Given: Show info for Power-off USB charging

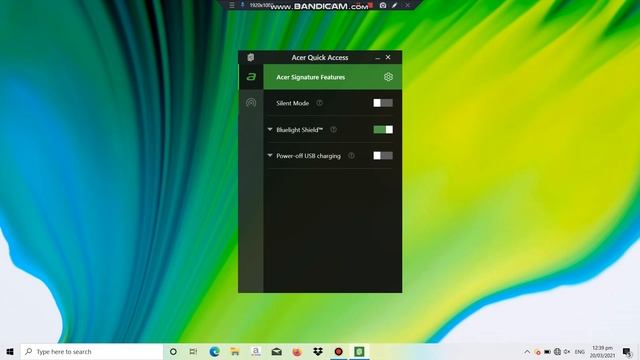Looking at the screenshot, I should 351,156.
